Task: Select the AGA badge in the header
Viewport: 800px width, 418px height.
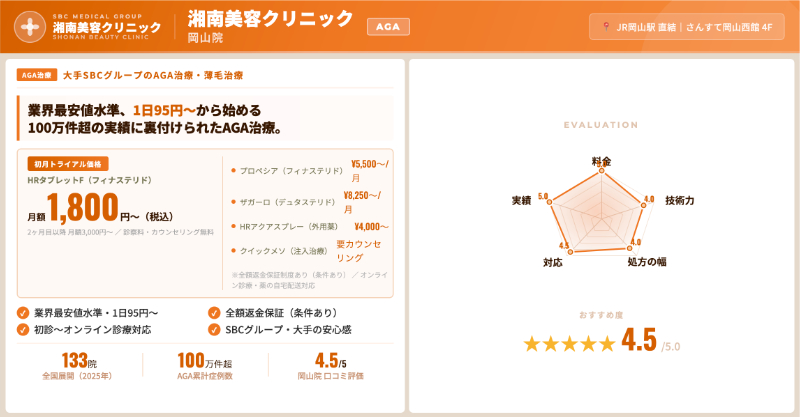Action: pos(388,27)
